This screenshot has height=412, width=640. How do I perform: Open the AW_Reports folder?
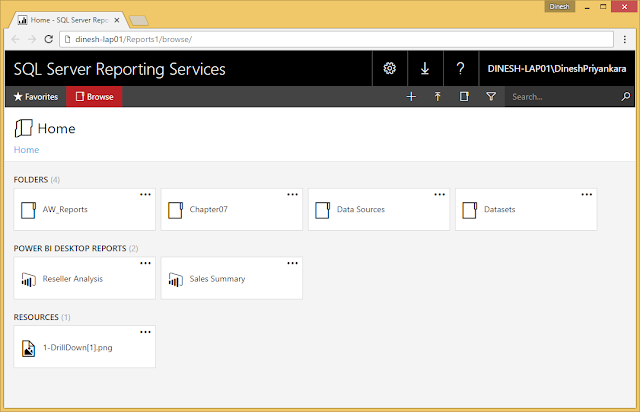coord(84,209)
